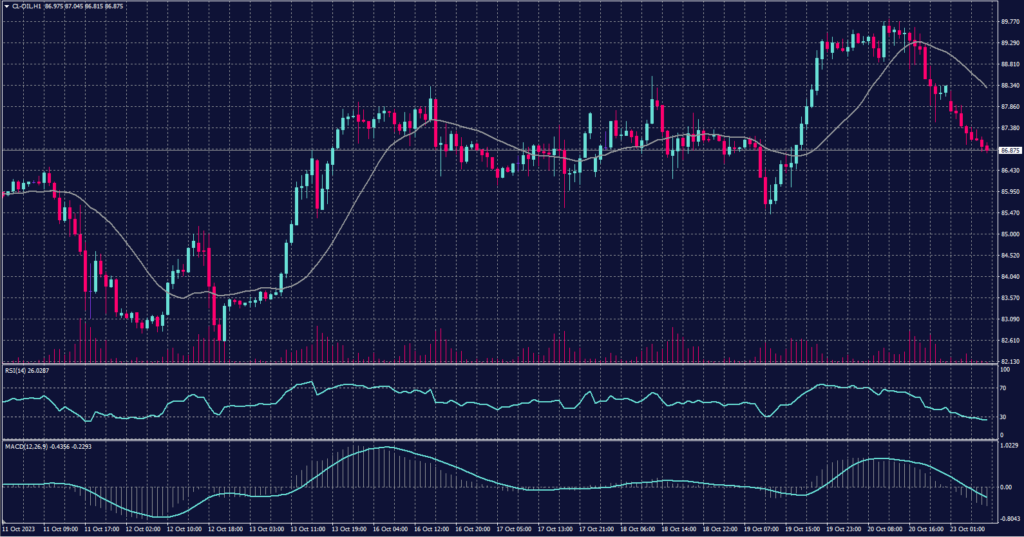Click the MACD -0.8043 scale label
This screenshot has width=1024, height=537.
pyautogui.click(x=1009, y=520)
